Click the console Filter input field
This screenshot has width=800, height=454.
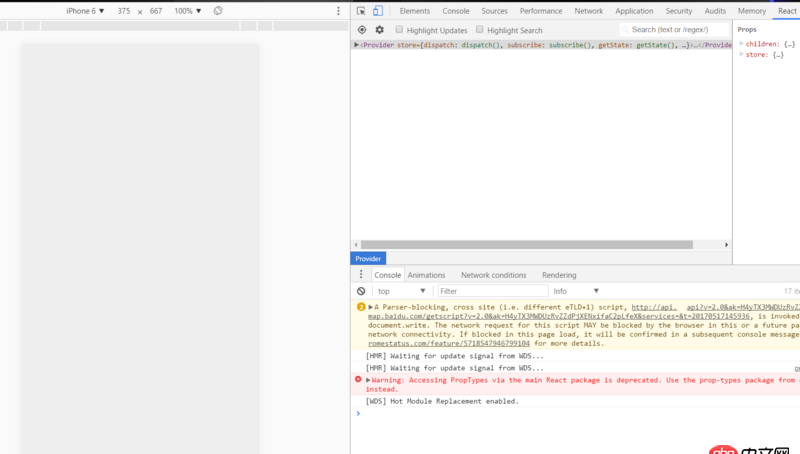pyautogui.click(x=490, y=291)
